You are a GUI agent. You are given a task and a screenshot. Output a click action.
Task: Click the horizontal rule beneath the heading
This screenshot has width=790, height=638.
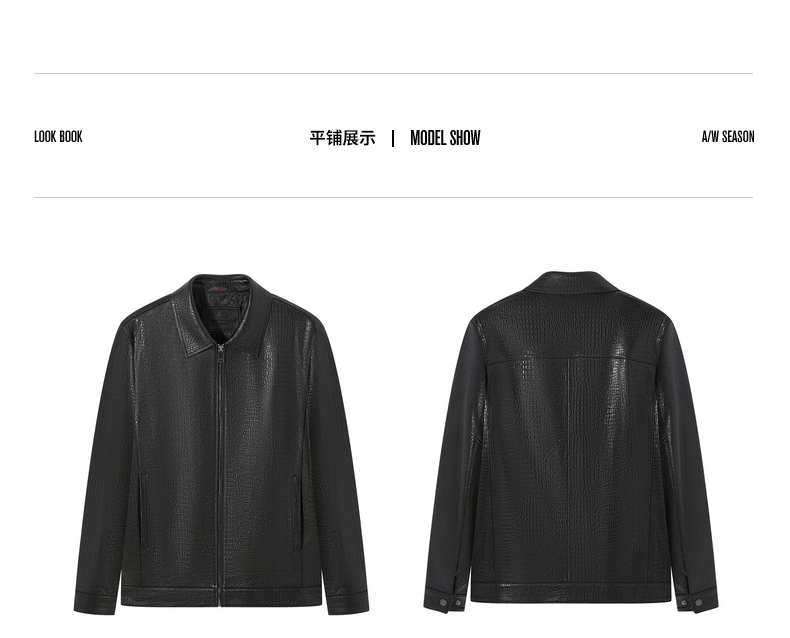(393, 198)
